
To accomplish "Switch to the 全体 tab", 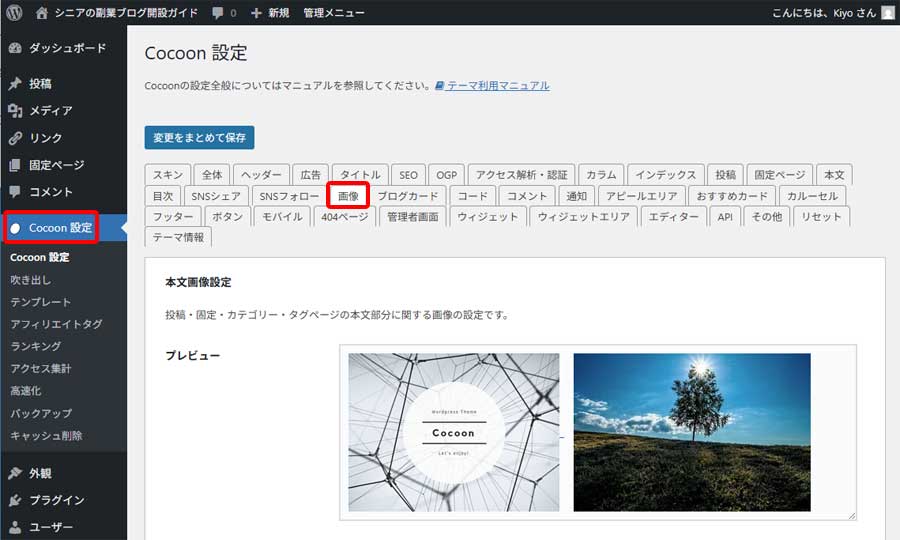I will 212,174.
